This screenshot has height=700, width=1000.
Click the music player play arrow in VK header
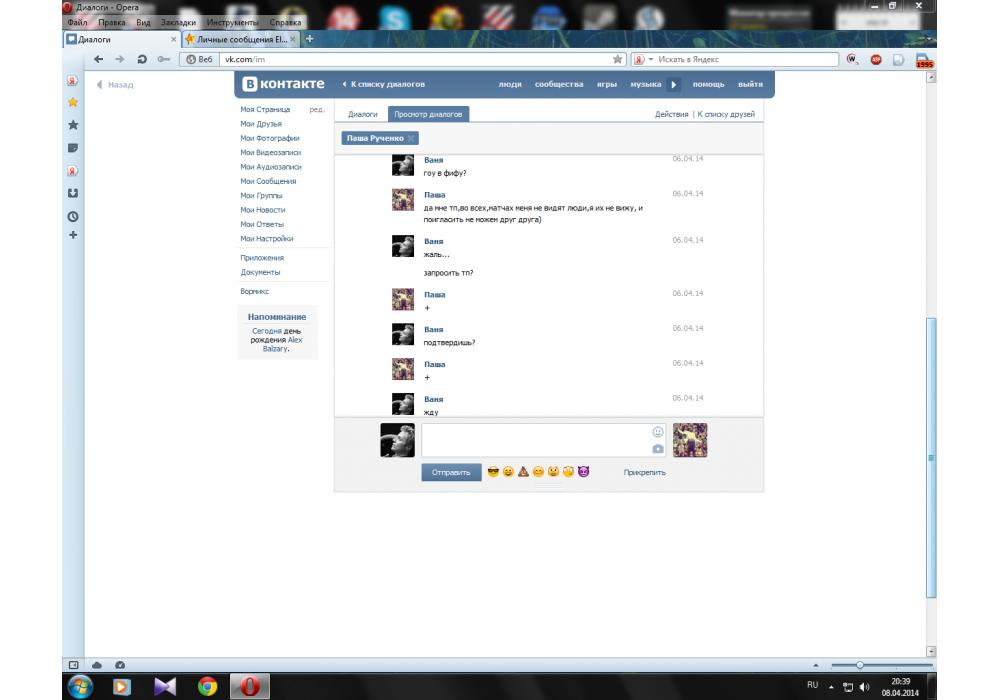674,85
